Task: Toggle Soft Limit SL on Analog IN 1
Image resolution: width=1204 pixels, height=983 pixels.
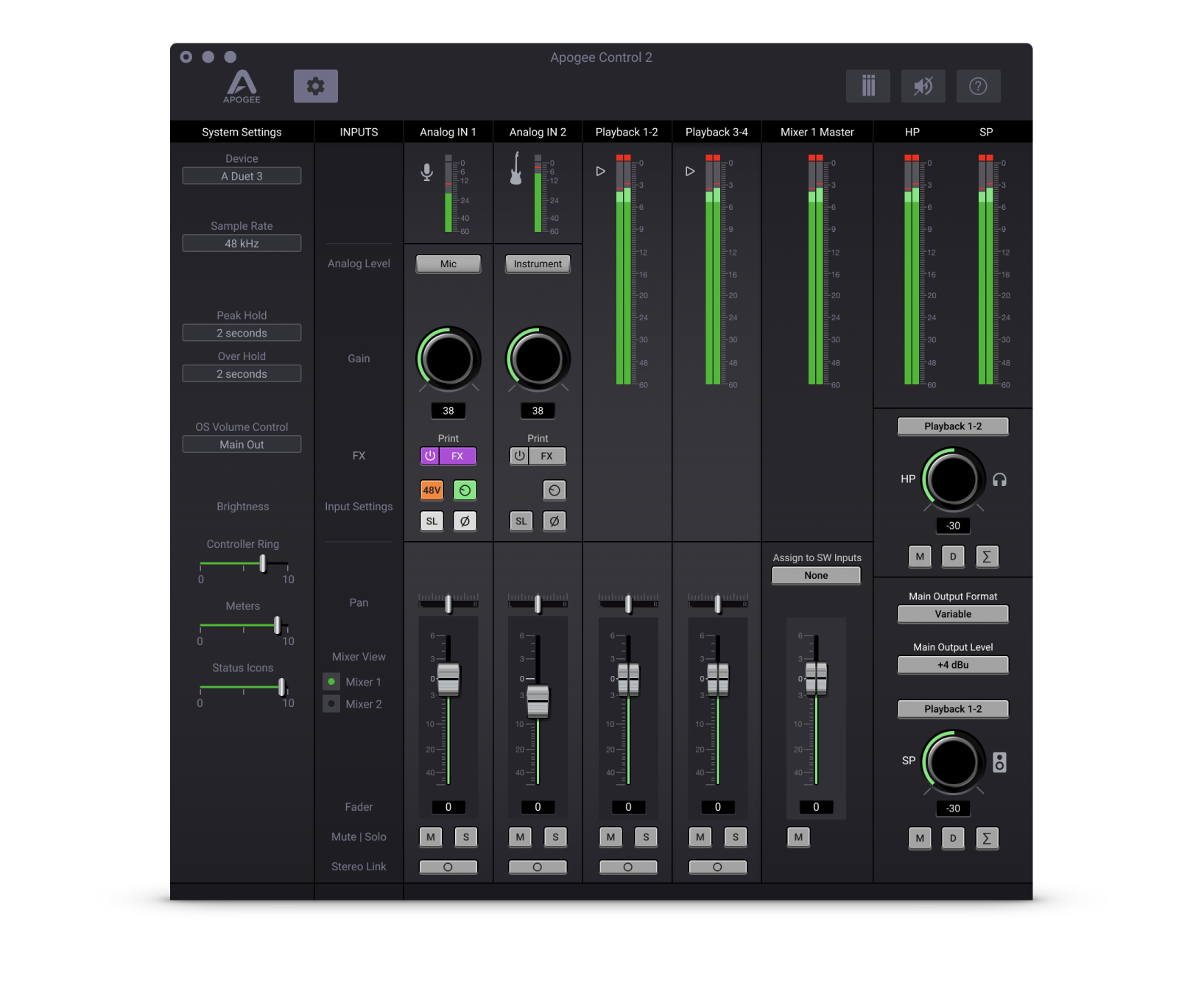Action: [432, 521]
